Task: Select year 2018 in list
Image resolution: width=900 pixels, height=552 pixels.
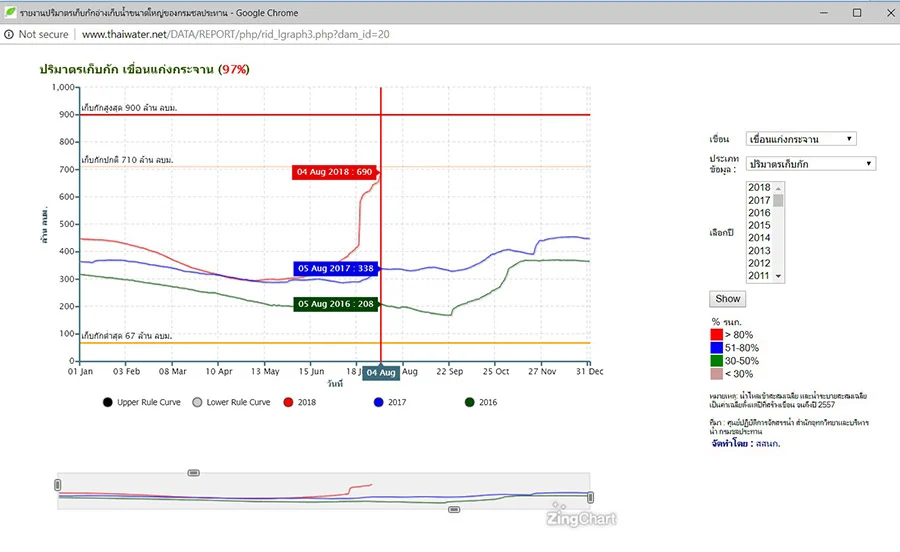Action: point(759,188)
